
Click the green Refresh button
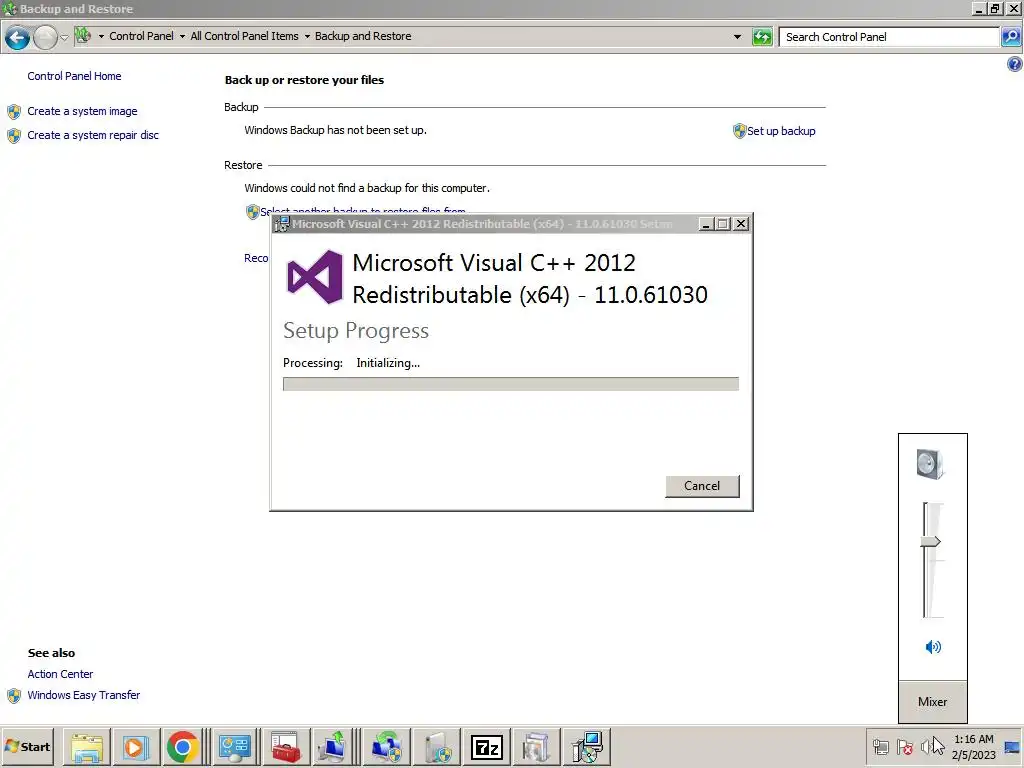coord(761,37)
